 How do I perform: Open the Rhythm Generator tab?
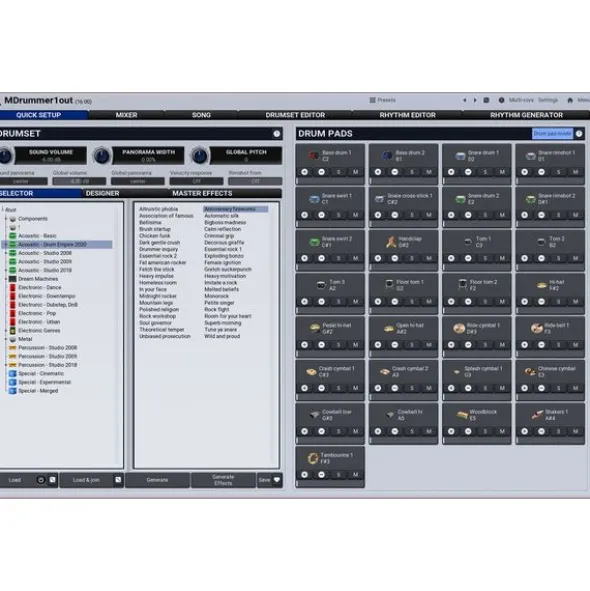526,115
